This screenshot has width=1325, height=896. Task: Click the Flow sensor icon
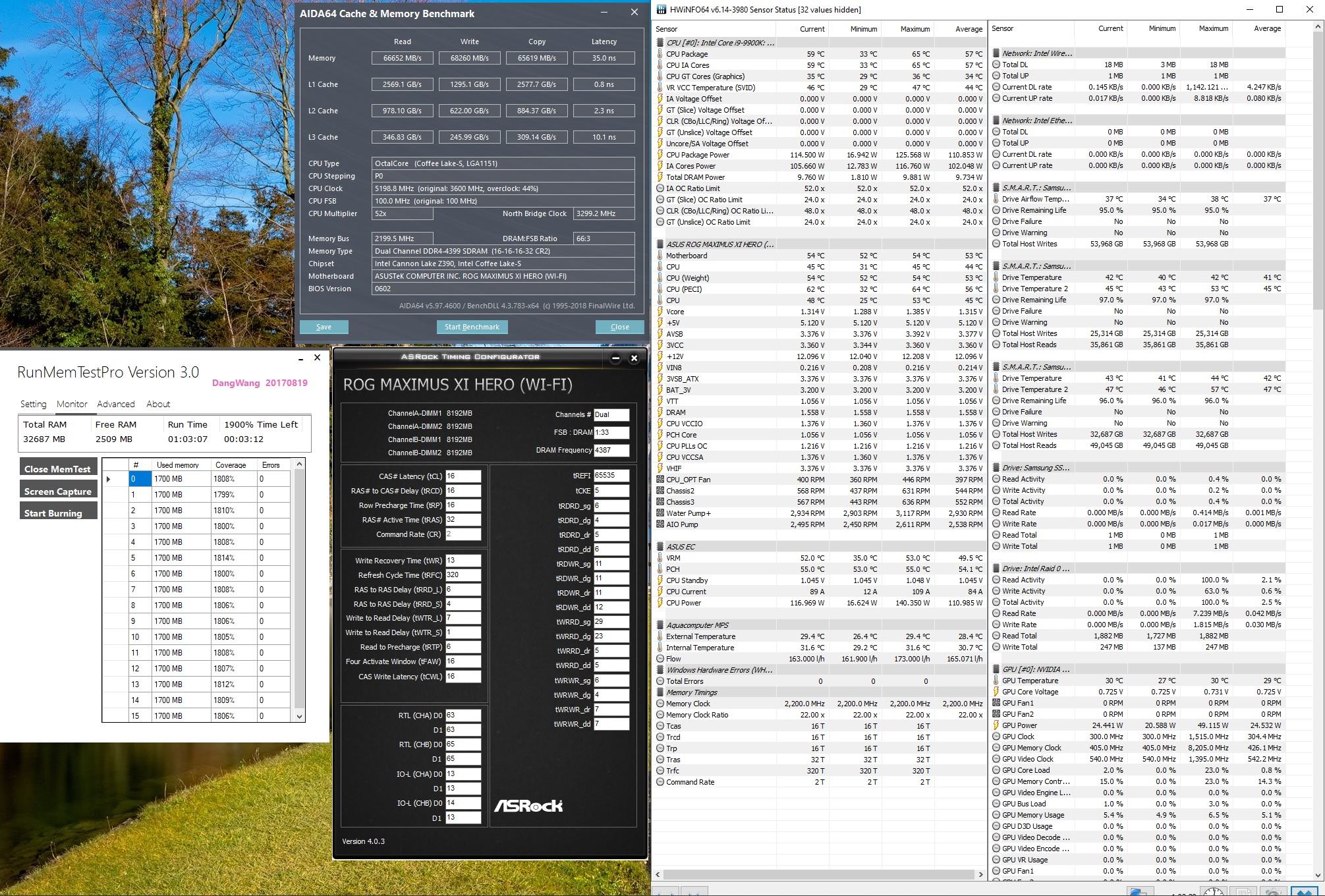coord(660,659)
